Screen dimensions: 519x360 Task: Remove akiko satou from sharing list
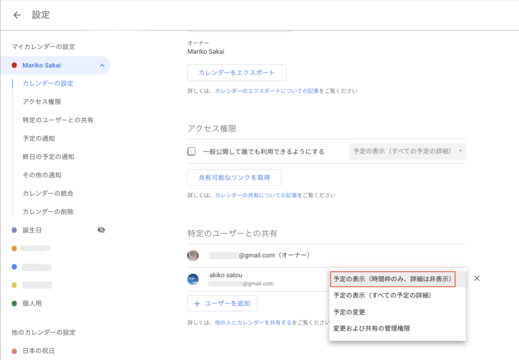coord(477,278)
